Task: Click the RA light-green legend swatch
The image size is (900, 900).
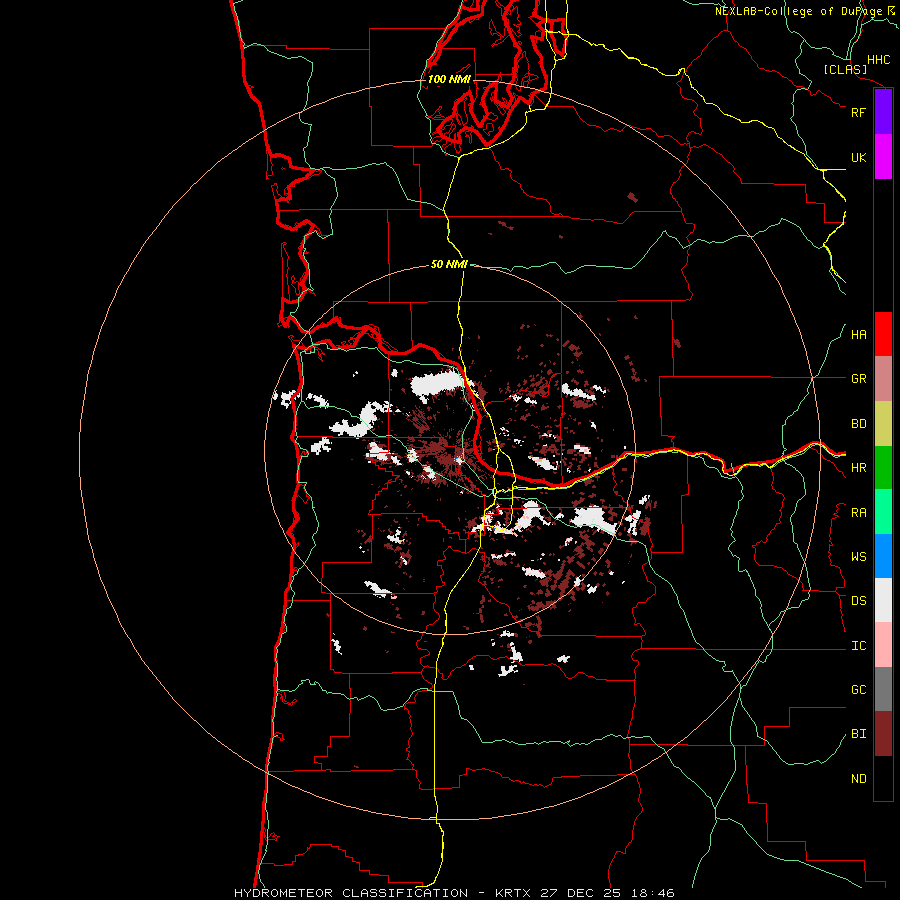Action: coord(883,512)
